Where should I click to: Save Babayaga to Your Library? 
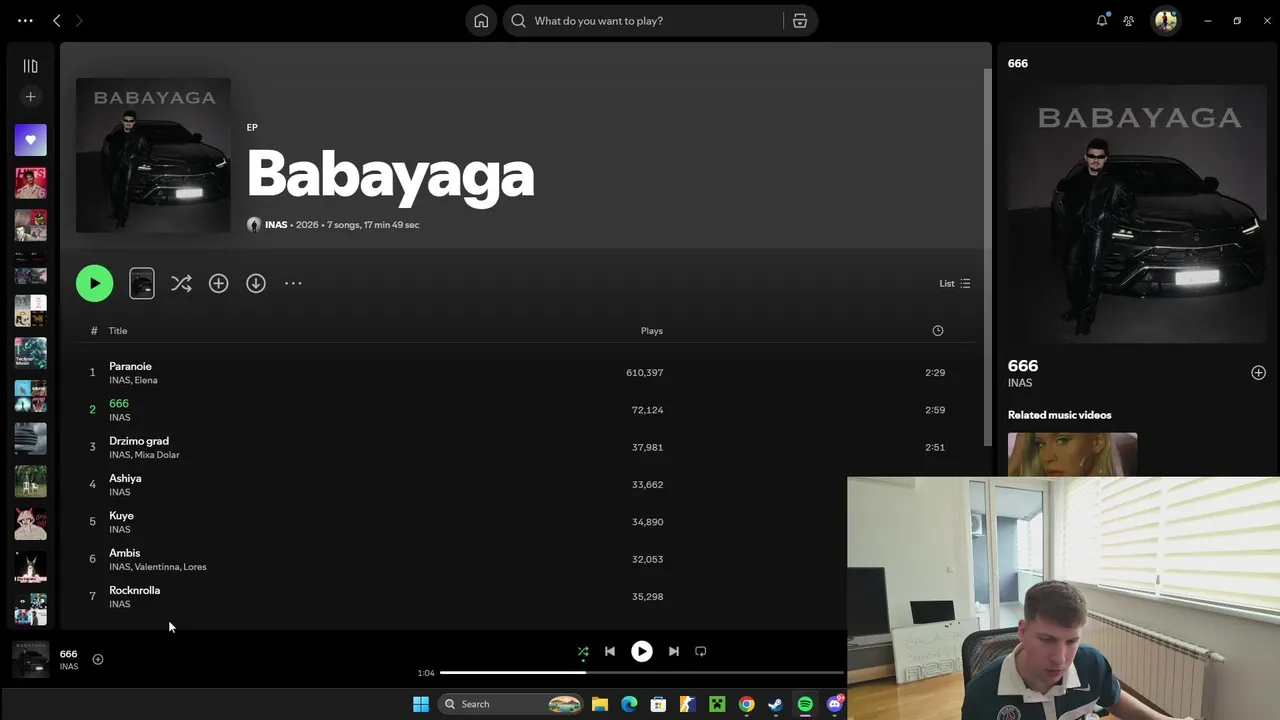click(218, 283)
